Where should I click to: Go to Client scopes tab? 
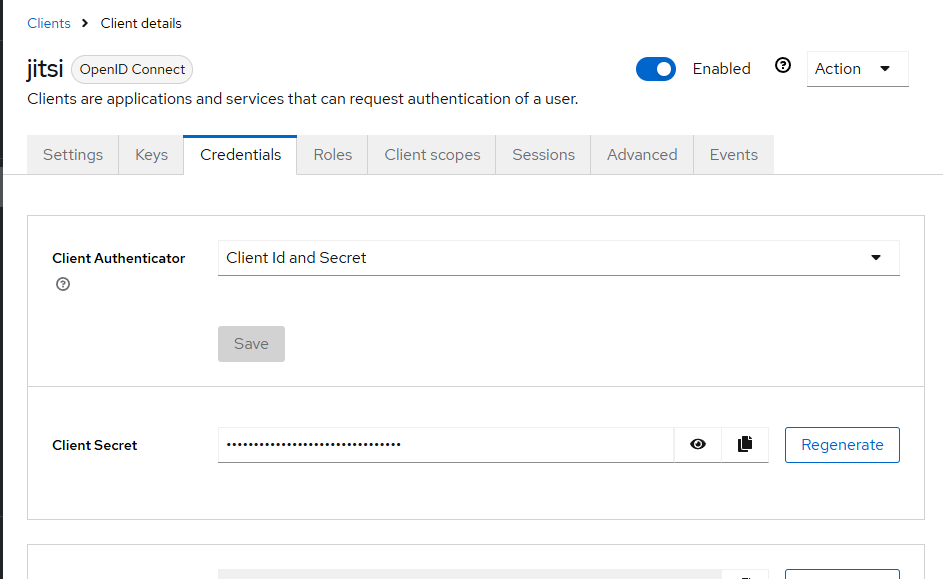coord(432,155)
